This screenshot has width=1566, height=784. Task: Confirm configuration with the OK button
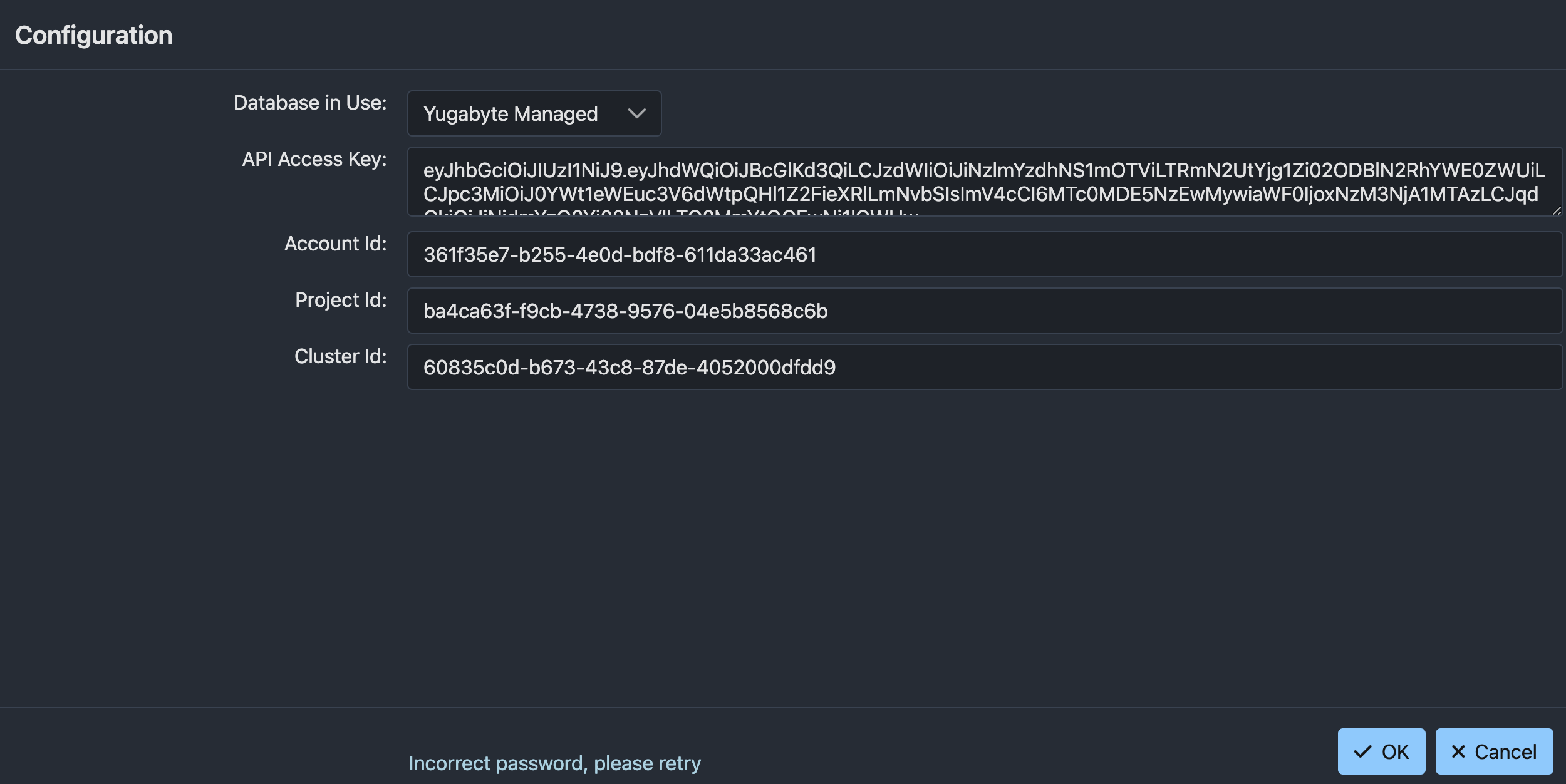1381,751
